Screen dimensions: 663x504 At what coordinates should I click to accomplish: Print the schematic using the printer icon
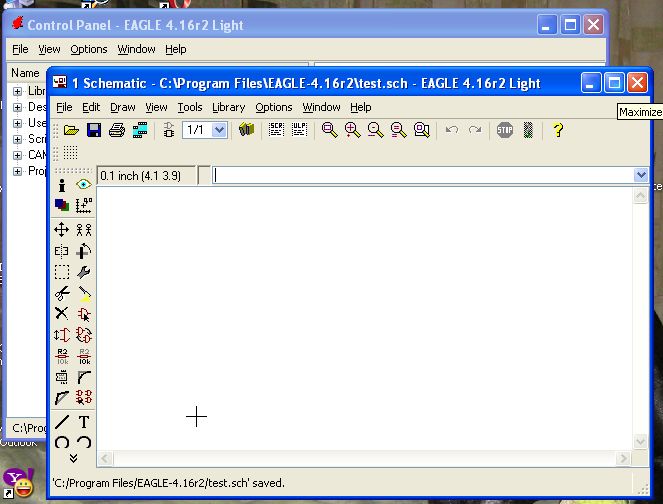tap(117, 130)
